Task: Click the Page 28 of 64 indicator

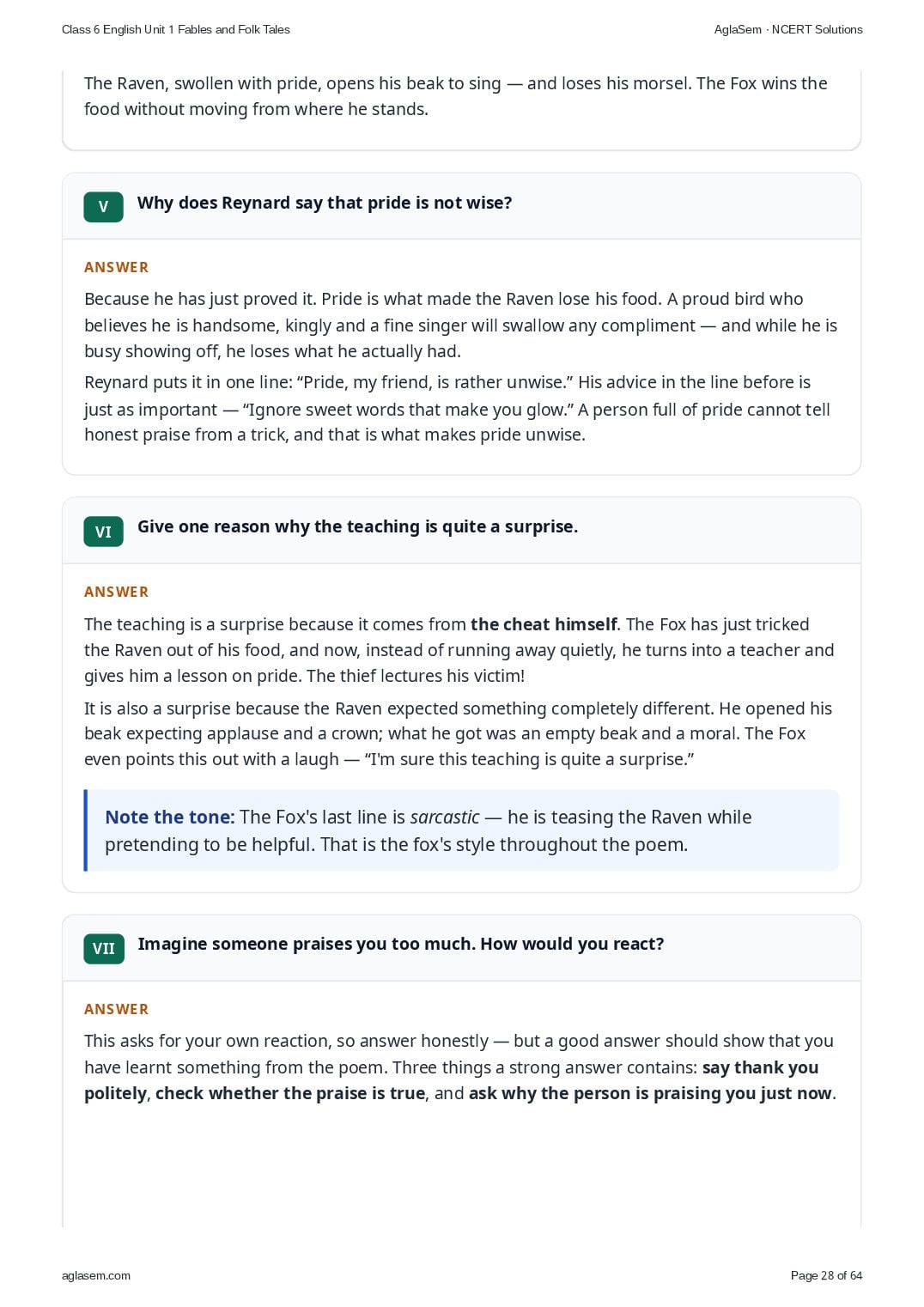Action: click(x=826, y=1275)
